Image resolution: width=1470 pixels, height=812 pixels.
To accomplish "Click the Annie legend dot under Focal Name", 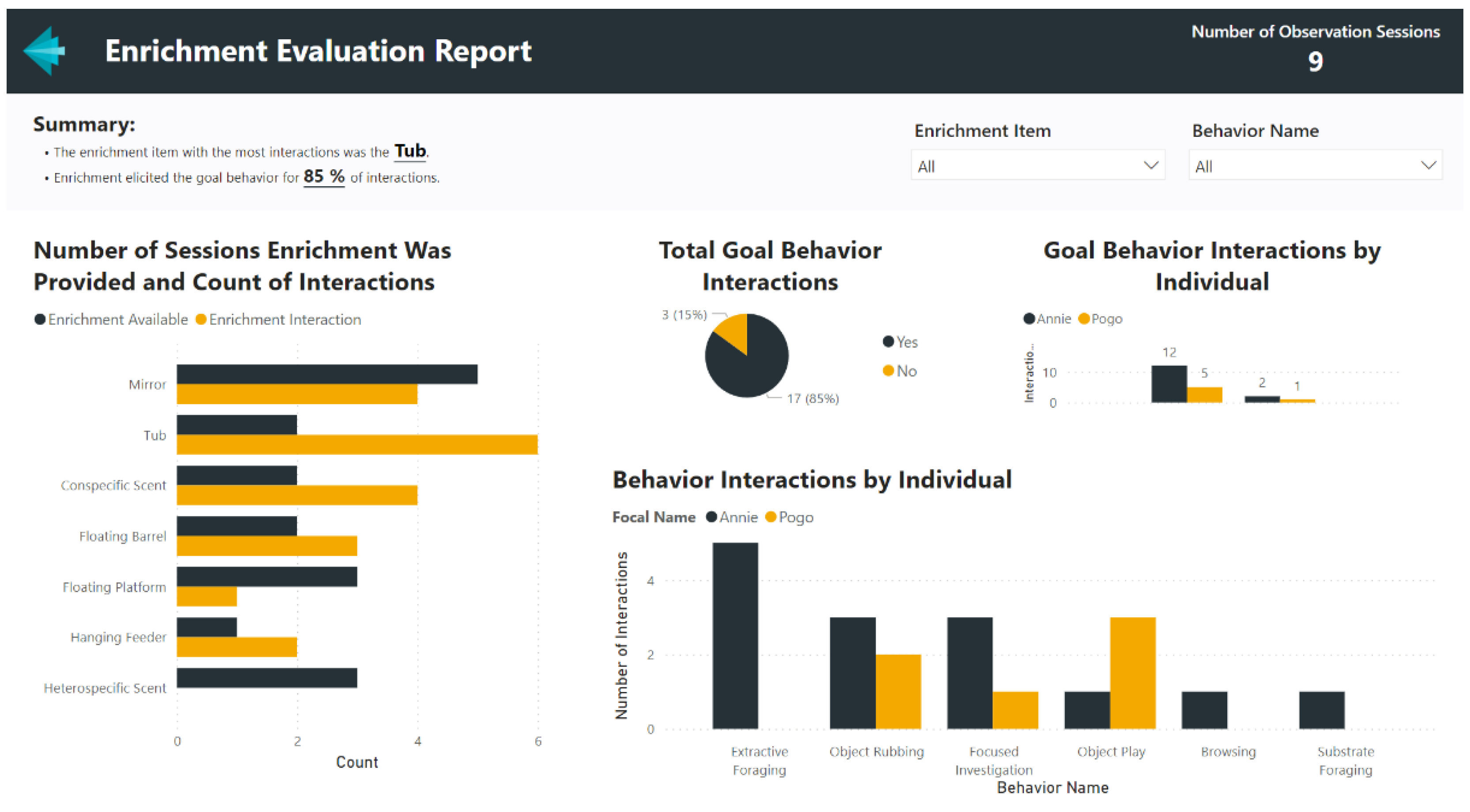I will point(711,517).
